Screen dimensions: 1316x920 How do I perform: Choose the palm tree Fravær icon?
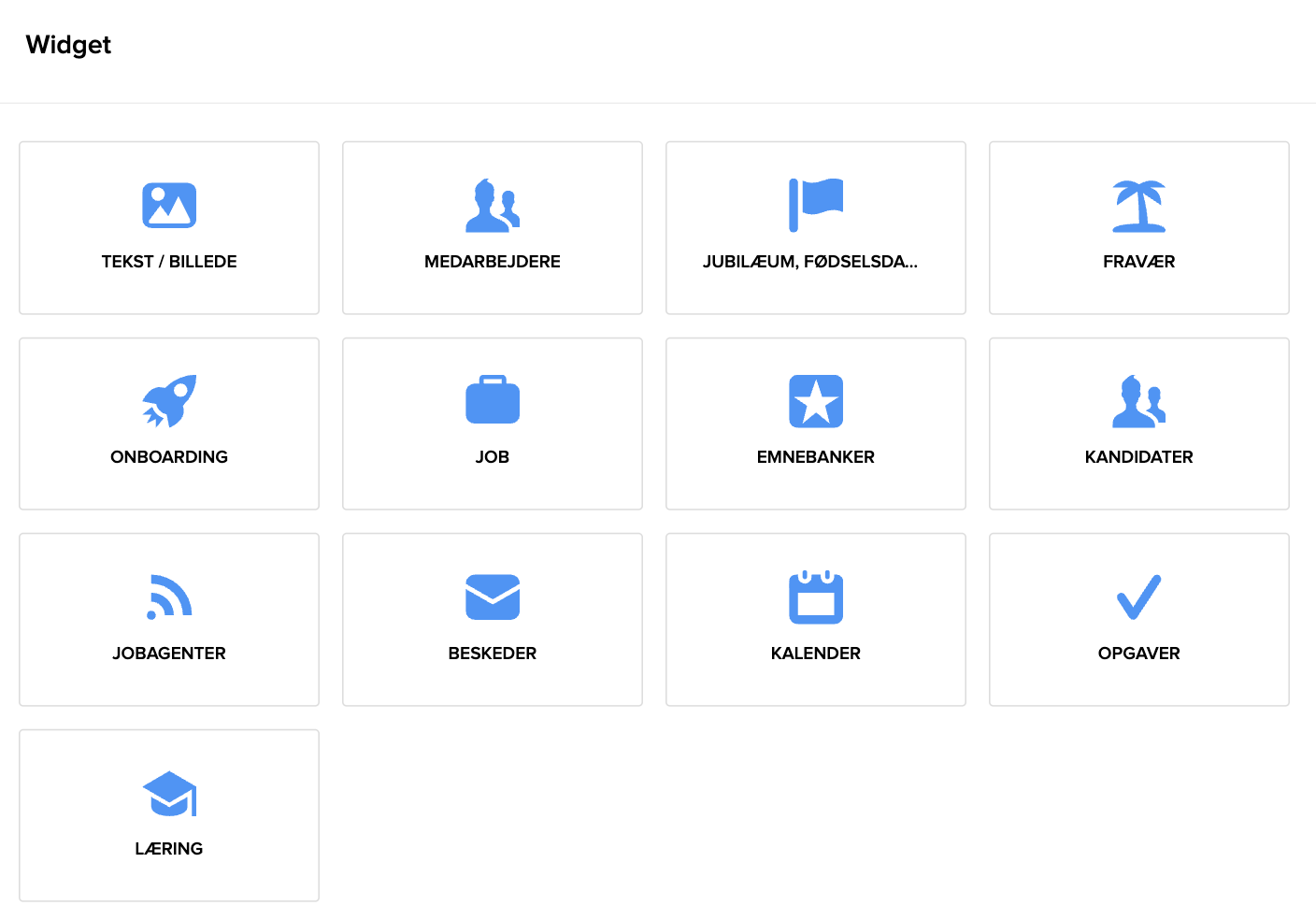coord(1139,206)
